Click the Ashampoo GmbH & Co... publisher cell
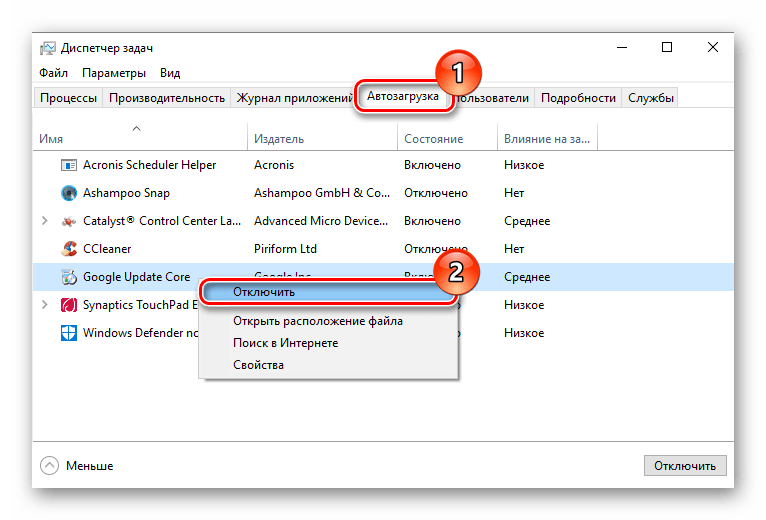Viewport: 766px width, 520px height. click(322, 193)
